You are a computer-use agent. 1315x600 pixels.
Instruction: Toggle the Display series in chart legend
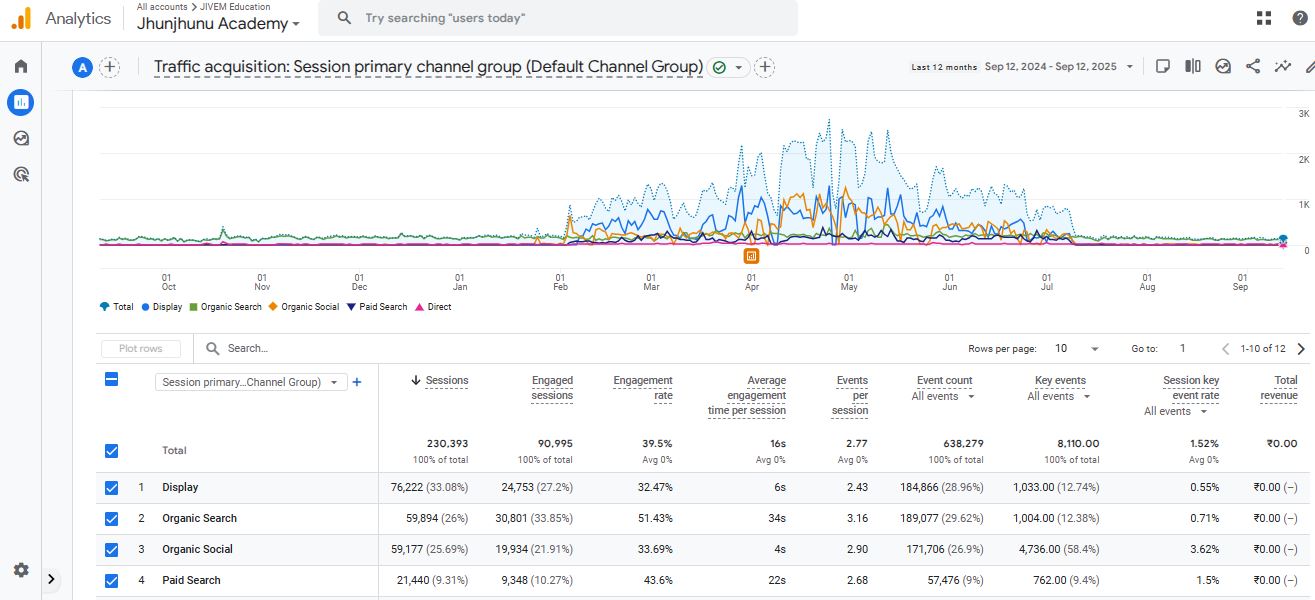[x=162, y=307]
